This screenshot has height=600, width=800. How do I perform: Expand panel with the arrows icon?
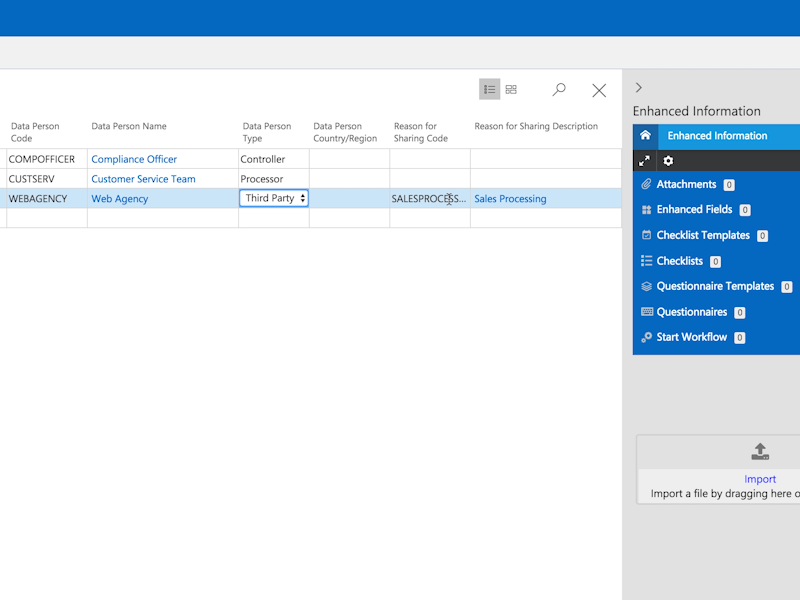click(x=644, y=161)
